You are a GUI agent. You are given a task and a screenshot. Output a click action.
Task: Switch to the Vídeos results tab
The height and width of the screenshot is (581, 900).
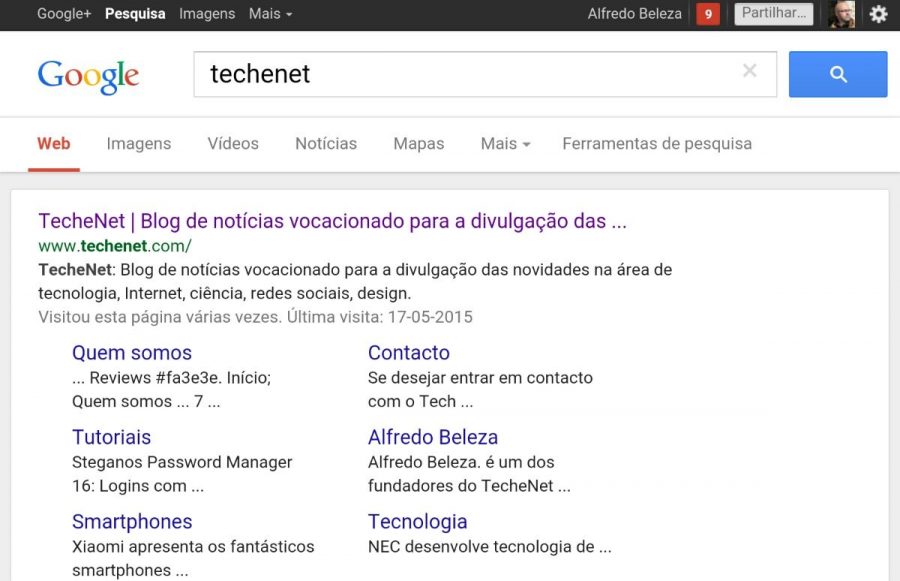[x=233, y=143]
